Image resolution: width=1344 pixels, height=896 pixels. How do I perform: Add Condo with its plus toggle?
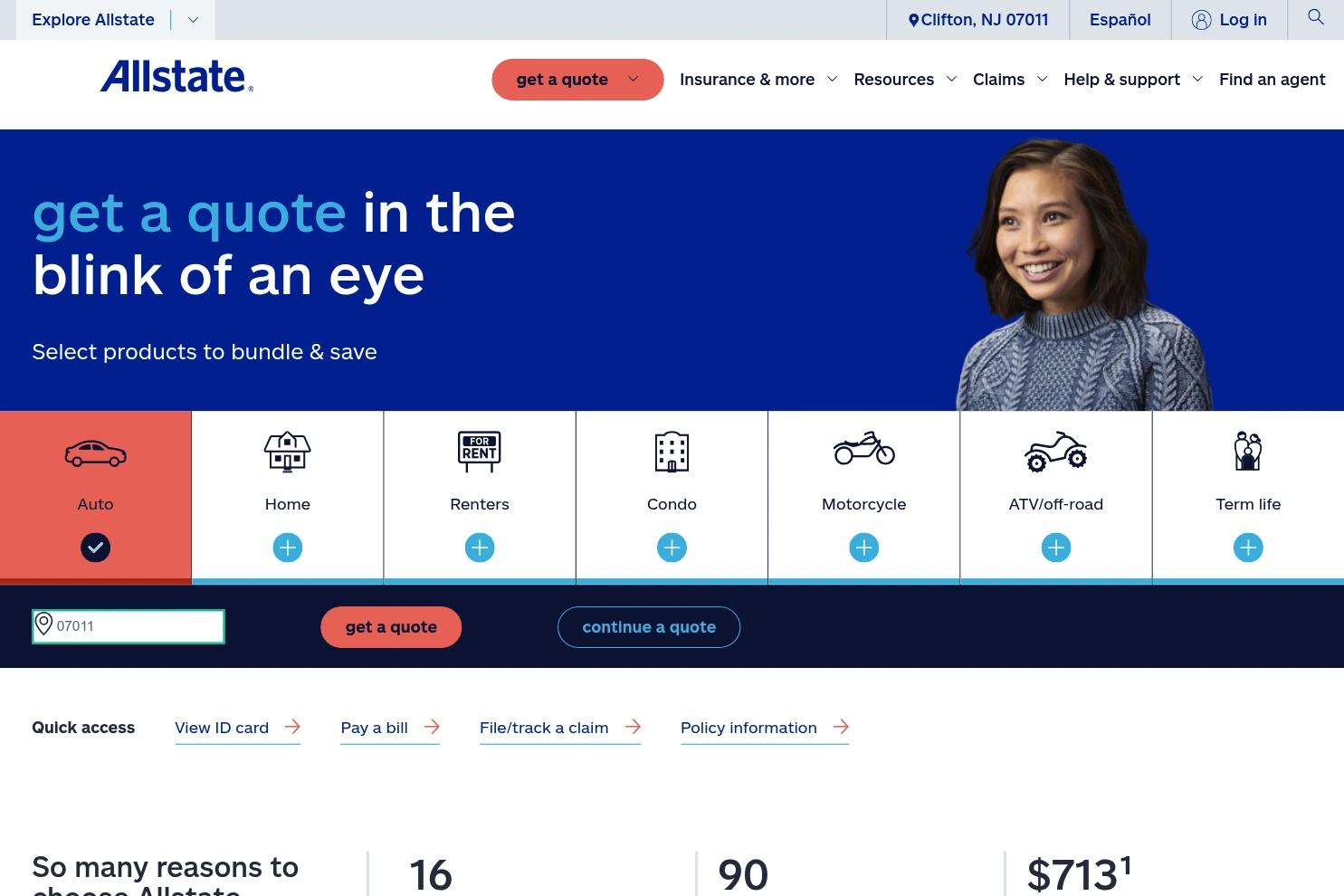[x=672, y=548]
